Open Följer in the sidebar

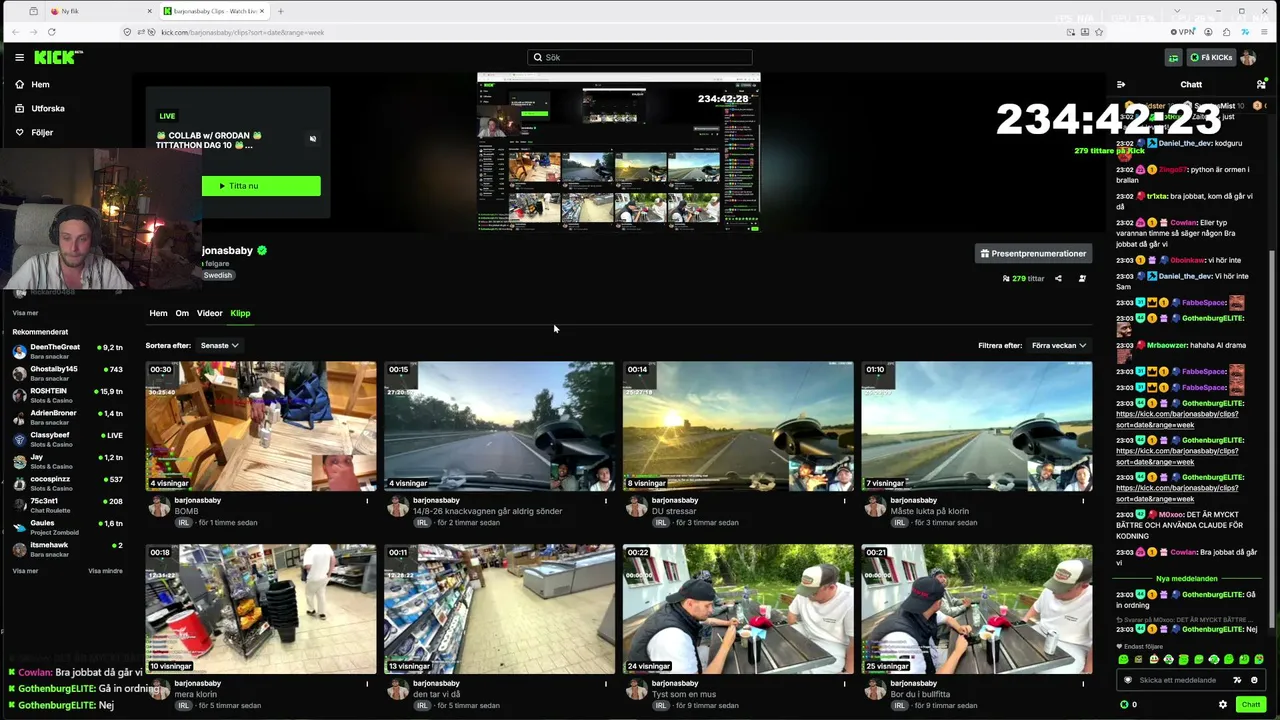point(42,132)
